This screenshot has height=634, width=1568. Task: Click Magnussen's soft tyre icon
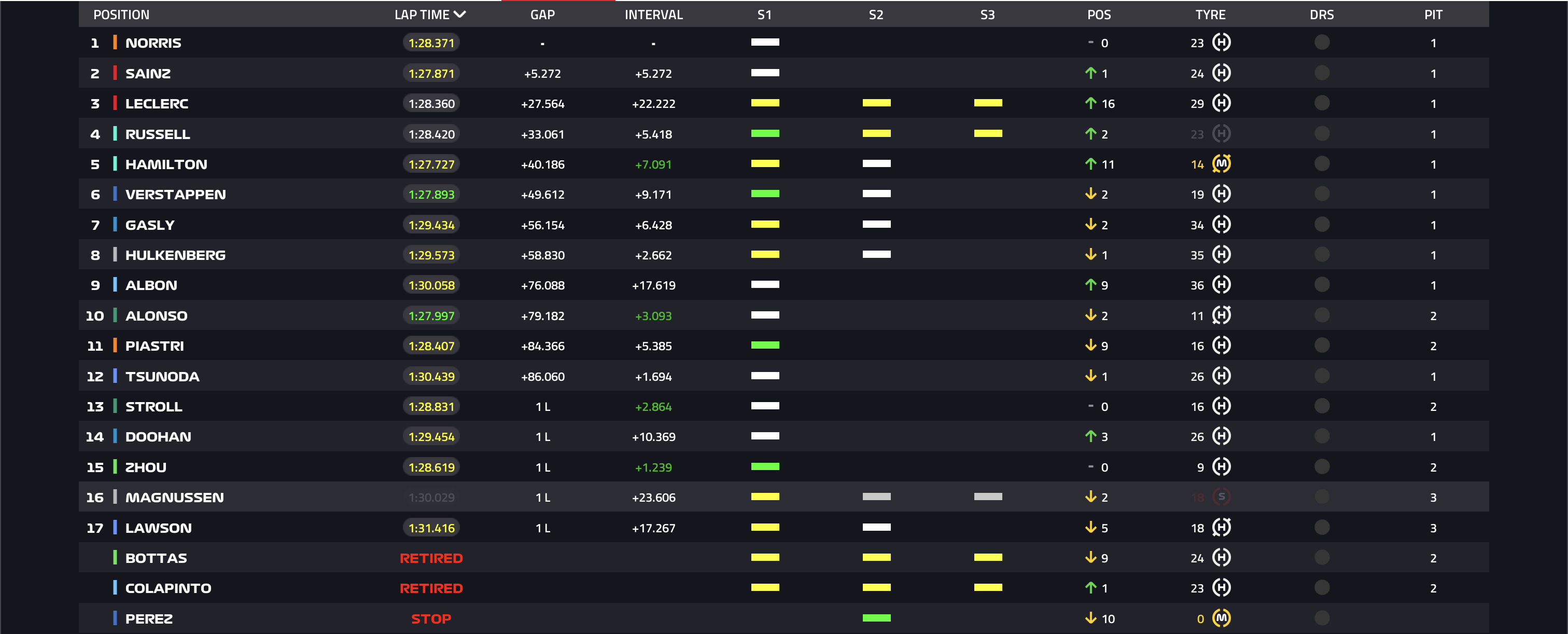coord(1221,497)
